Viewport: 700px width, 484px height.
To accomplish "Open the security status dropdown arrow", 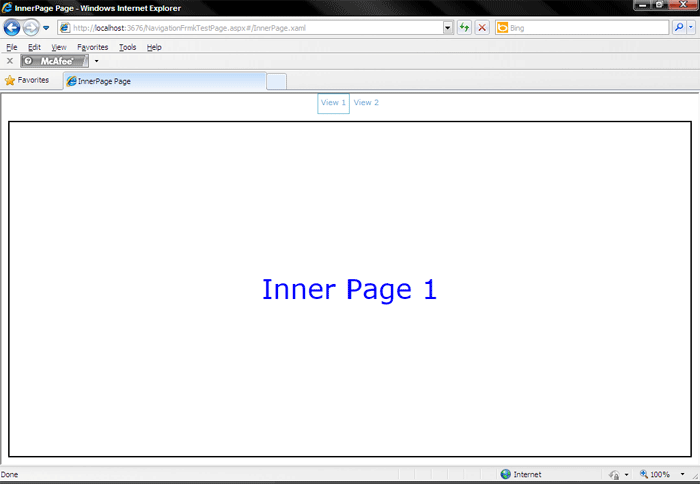I will (626, 475).
